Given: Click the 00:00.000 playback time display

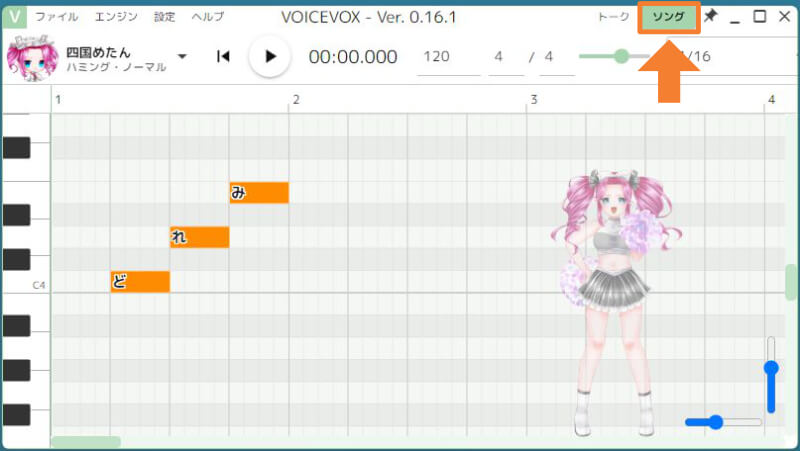Looking at the screenshot, I should [x=353, y=57].
